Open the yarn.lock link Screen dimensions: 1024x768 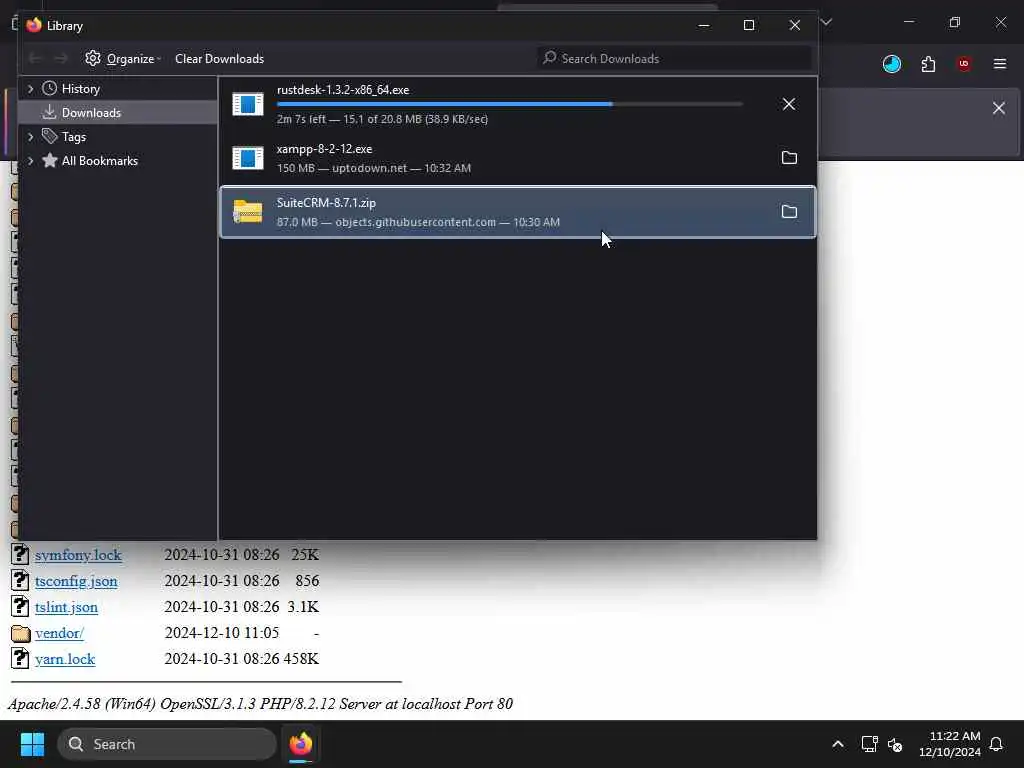point(65,660)
